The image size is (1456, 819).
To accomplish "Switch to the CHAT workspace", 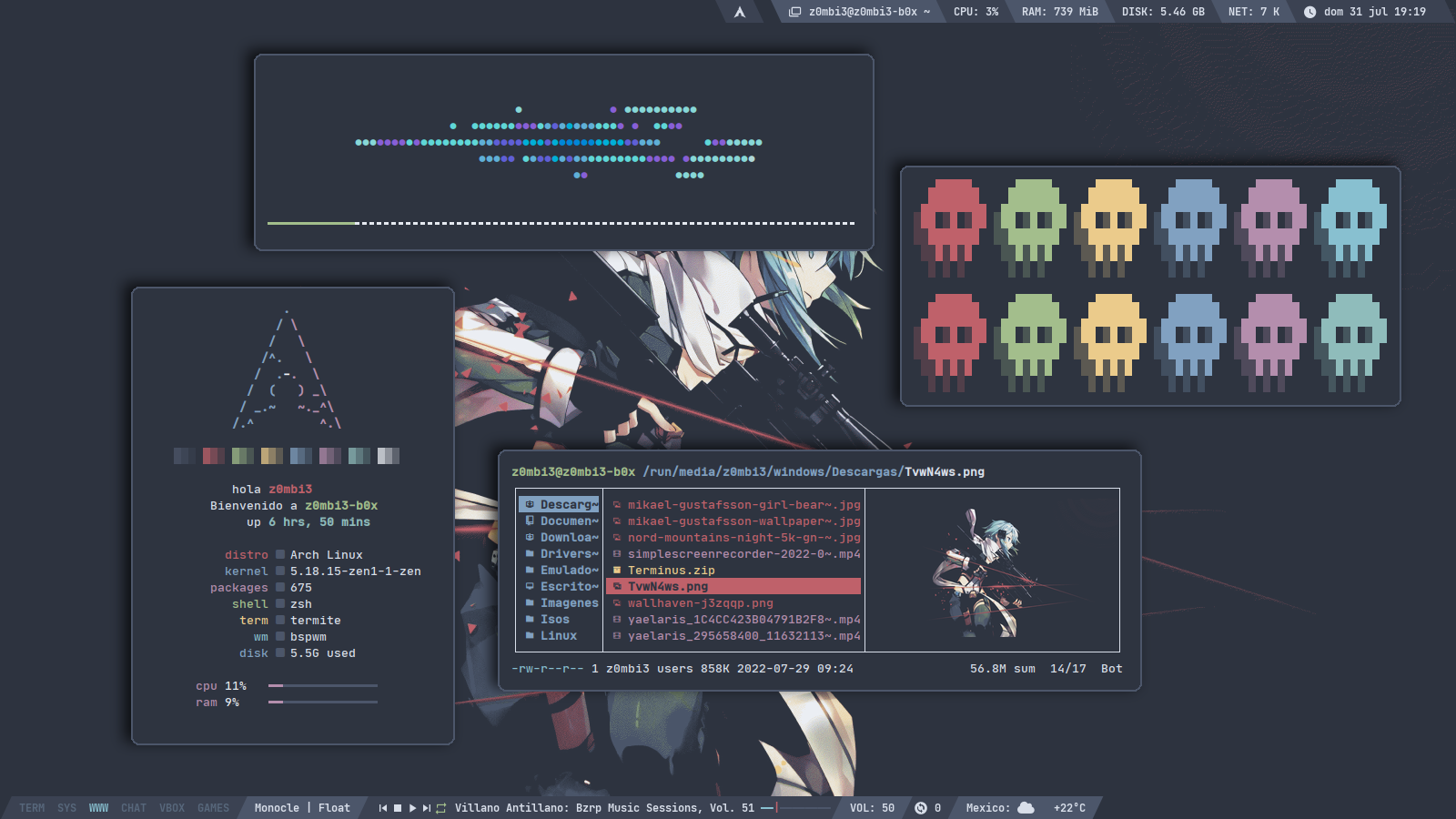I will pyautogui.click(x=134, y=808).
